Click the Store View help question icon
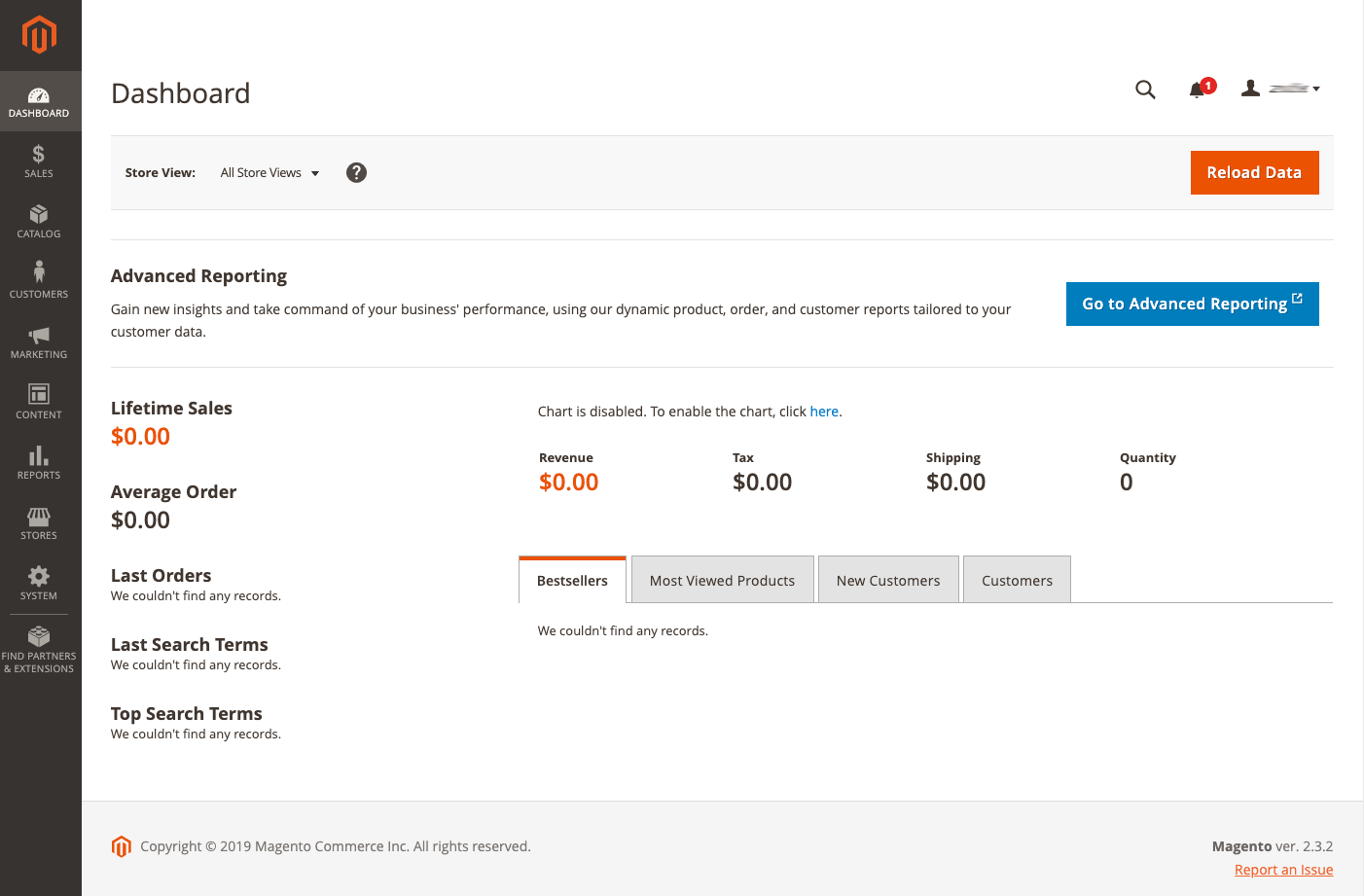This screenshot has height=896, width=1364. coord(356,172)
